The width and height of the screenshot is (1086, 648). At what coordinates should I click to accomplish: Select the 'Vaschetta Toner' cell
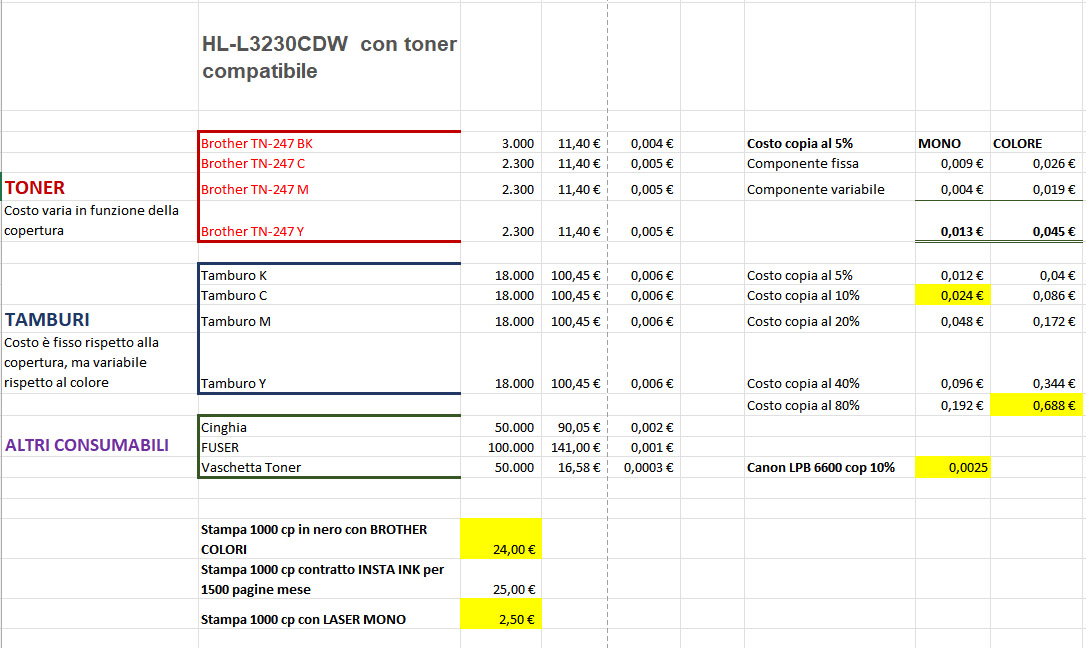[x=329, y=467]
